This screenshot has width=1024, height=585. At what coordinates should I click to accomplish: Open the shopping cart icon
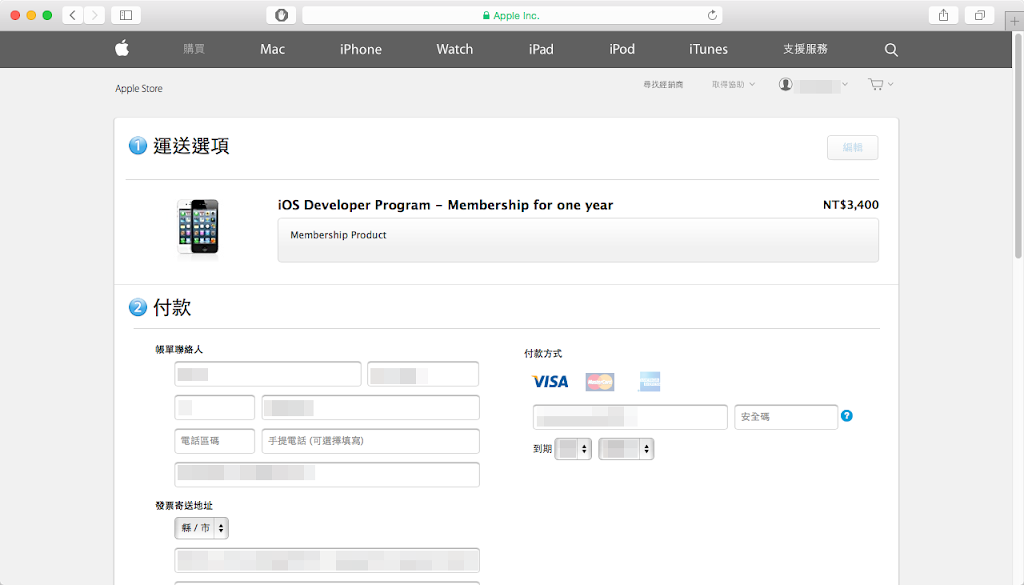click(x=877, y=85)
